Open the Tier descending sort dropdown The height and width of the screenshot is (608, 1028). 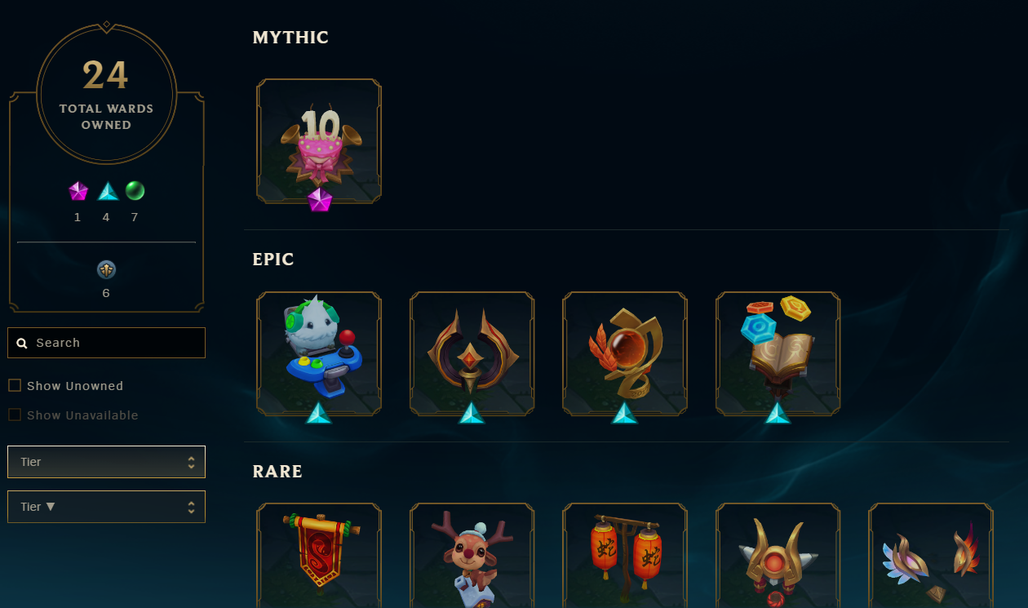click(106, 506)
